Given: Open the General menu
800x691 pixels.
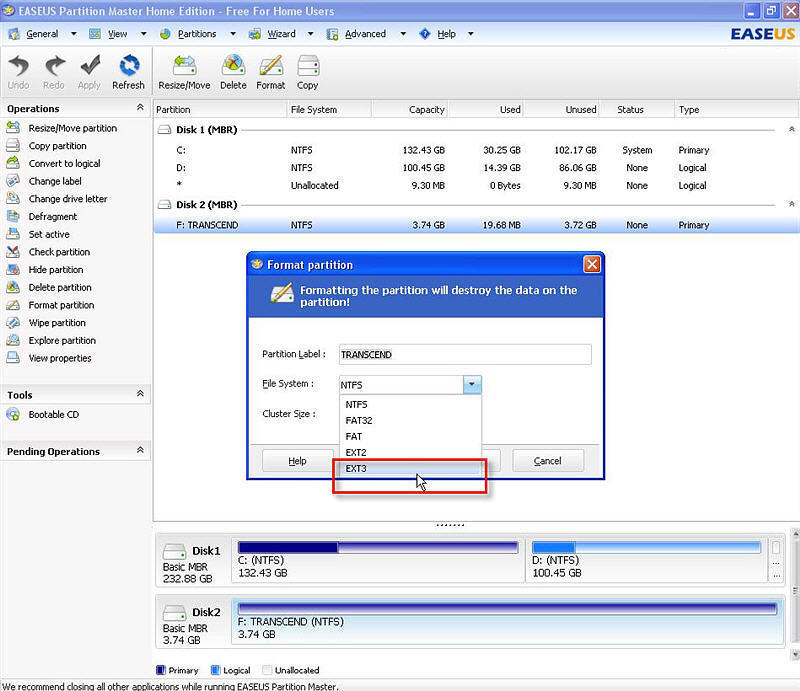Looking at the screenshot, I should point(42,34).
